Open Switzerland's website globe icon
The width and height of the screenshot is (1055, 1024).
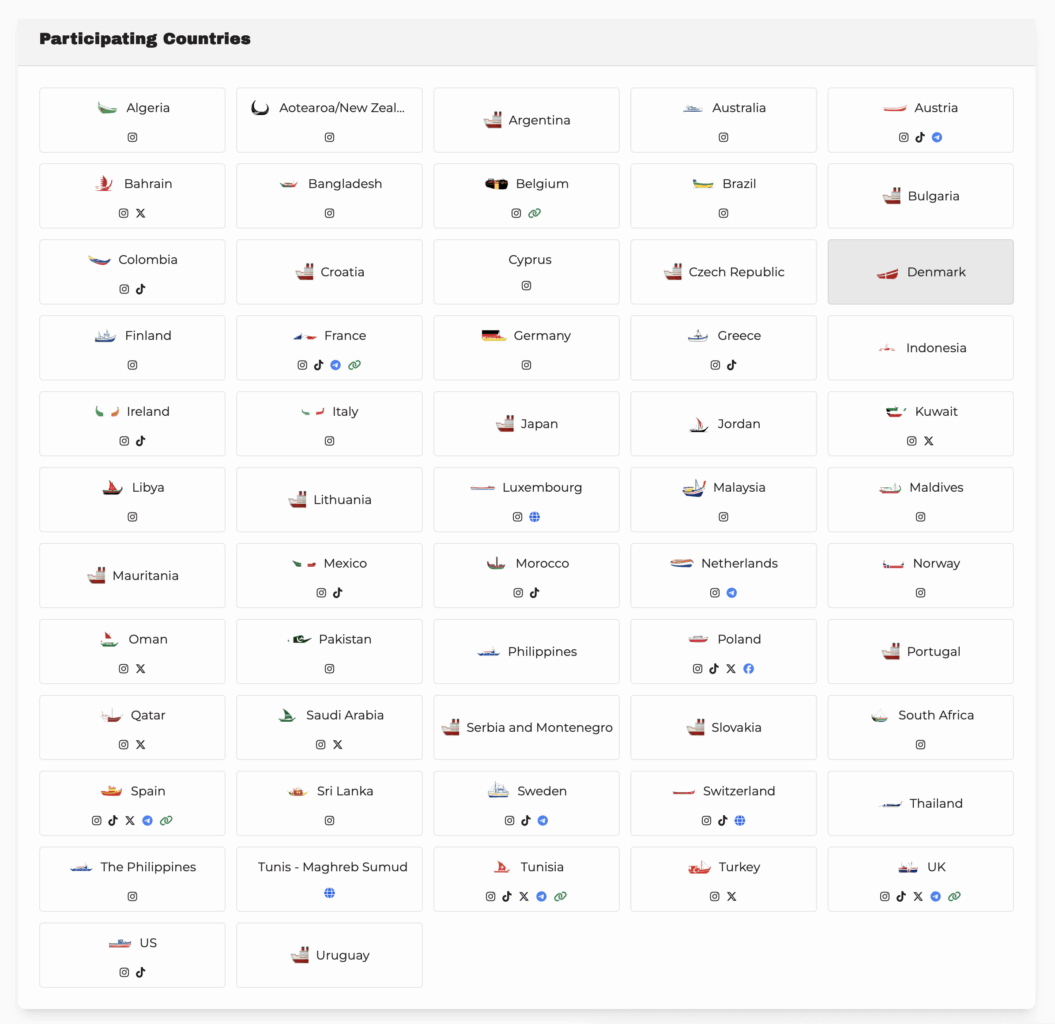(740, 821)
